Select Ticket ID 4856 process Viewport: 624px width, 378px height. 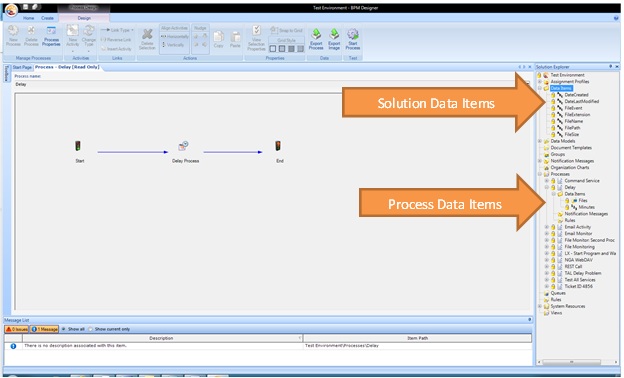(x=578, y=286)
